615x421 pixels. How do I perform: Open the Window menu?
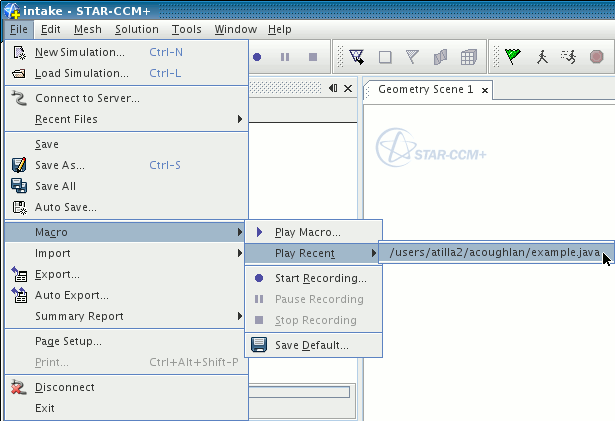point(236,29)
